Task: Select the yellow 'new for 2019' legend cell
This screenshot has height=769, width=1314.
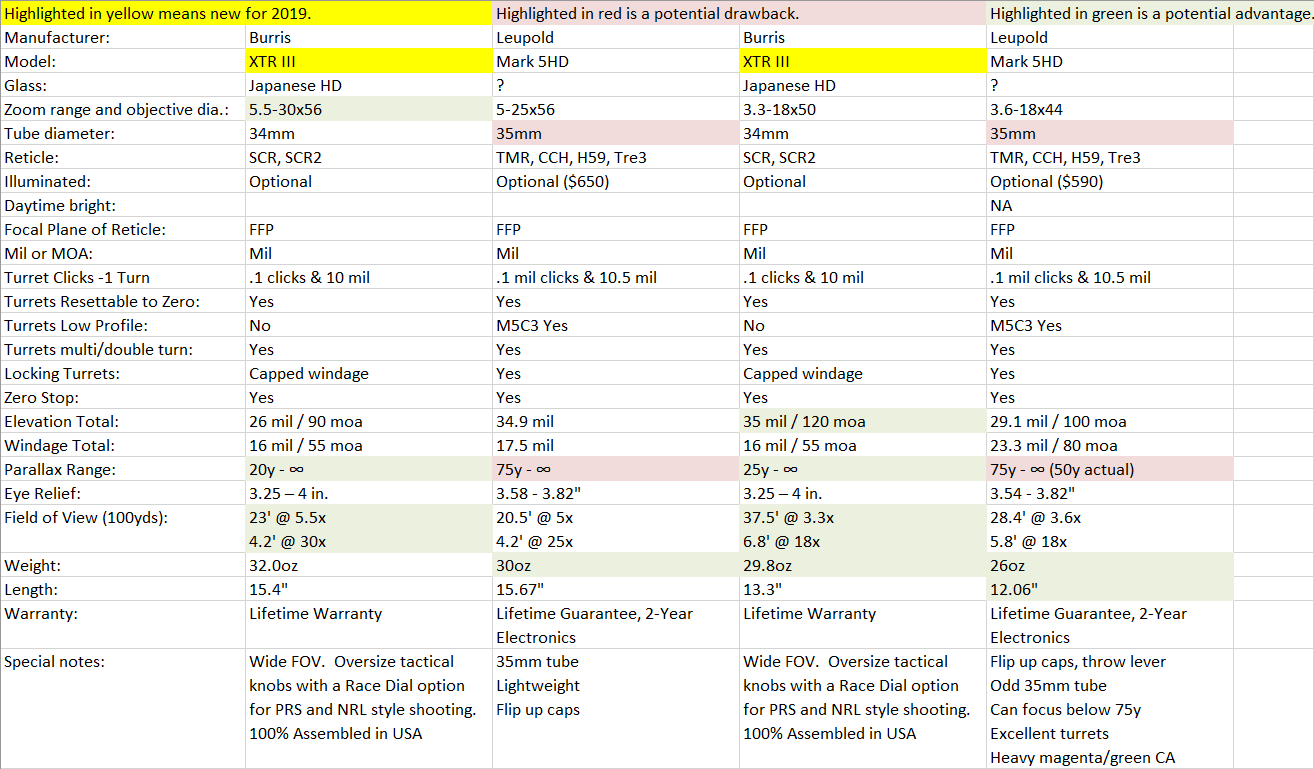Action: coord(247,13)
